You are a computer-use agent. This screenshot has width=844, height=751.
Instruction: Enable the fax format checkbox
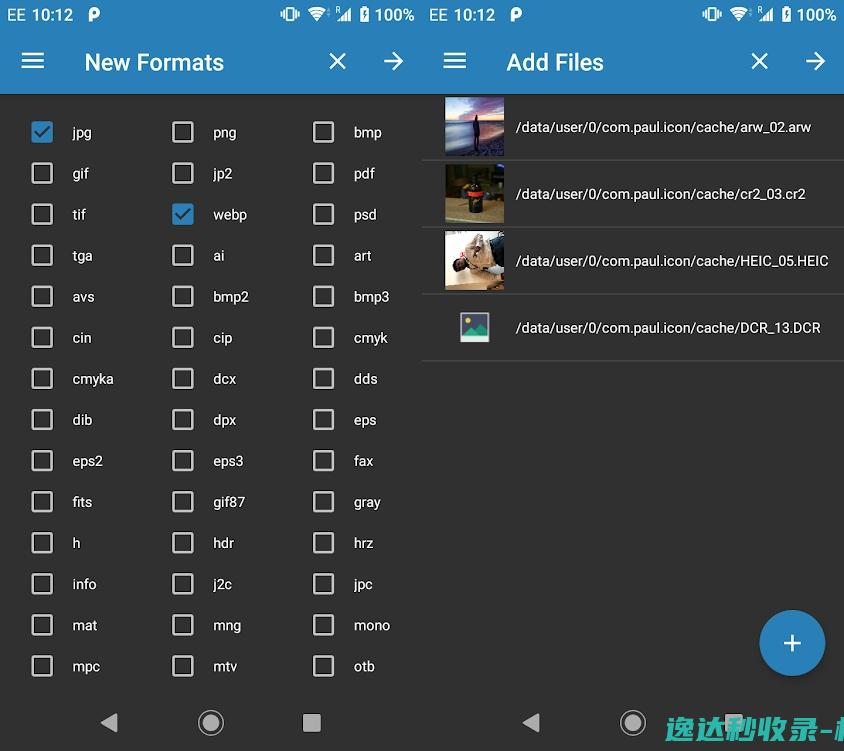(x=323, y=461)
